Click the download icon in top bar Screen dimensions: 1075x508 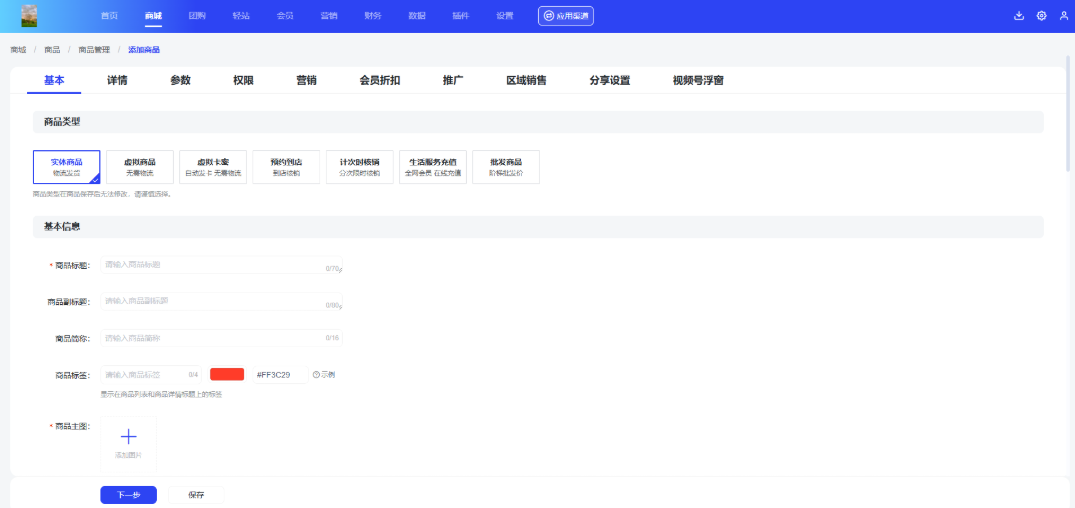coord(1019,16)
